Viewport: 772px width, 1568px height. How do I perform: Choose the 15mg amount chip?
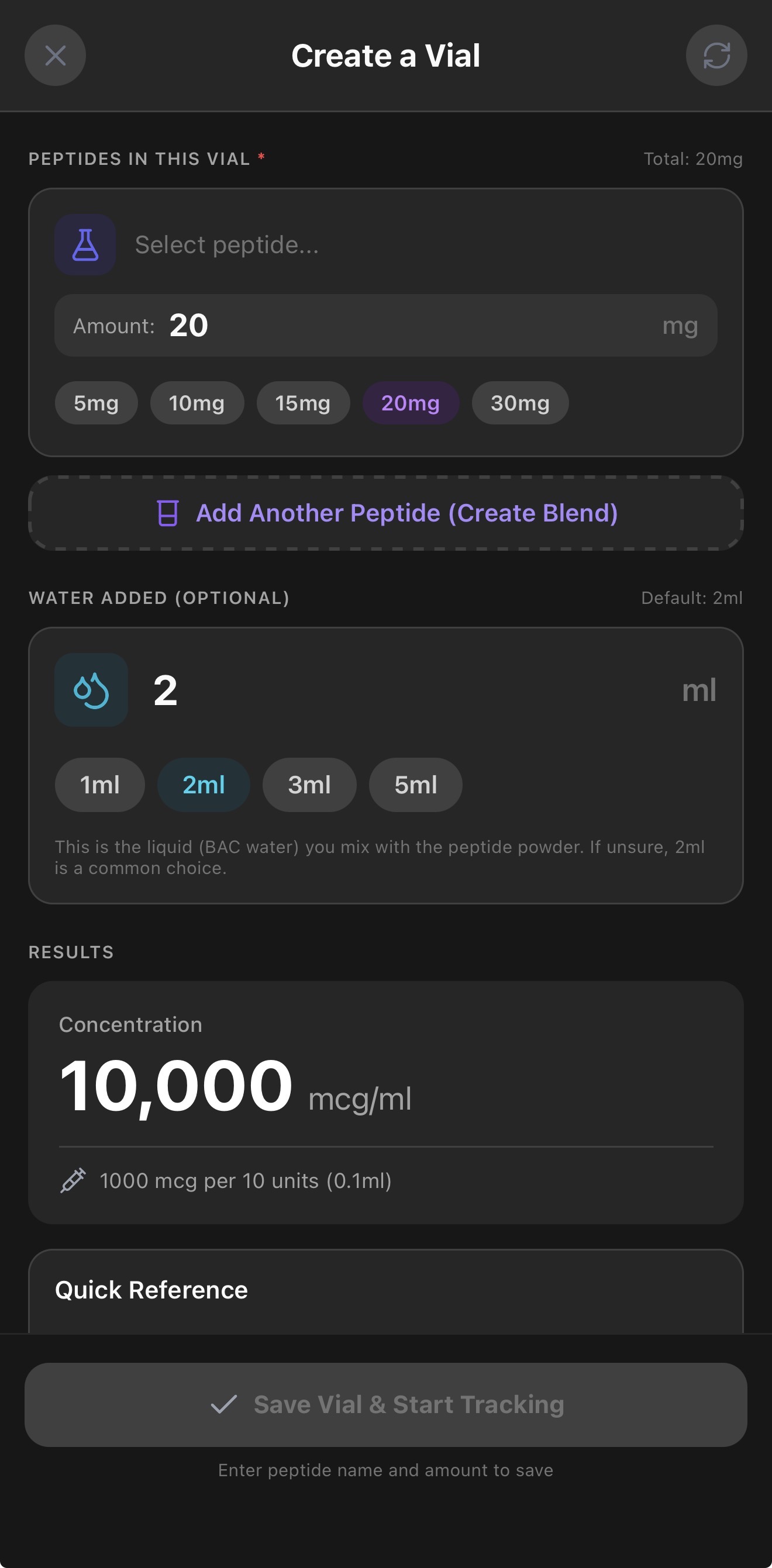(x=302, y=403)
